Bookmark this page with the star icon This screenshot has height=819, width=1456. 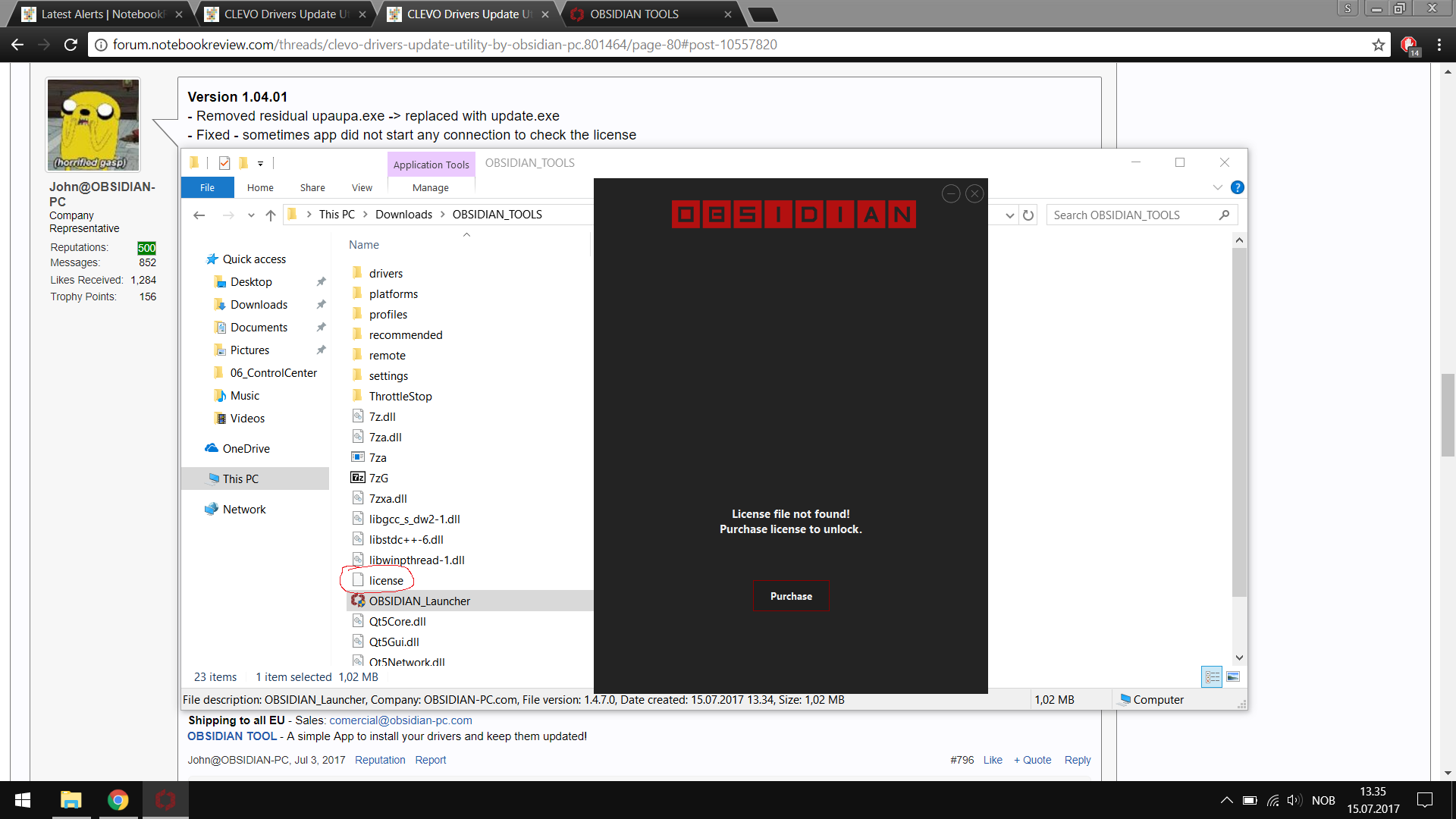click(x=1378, y=45)
